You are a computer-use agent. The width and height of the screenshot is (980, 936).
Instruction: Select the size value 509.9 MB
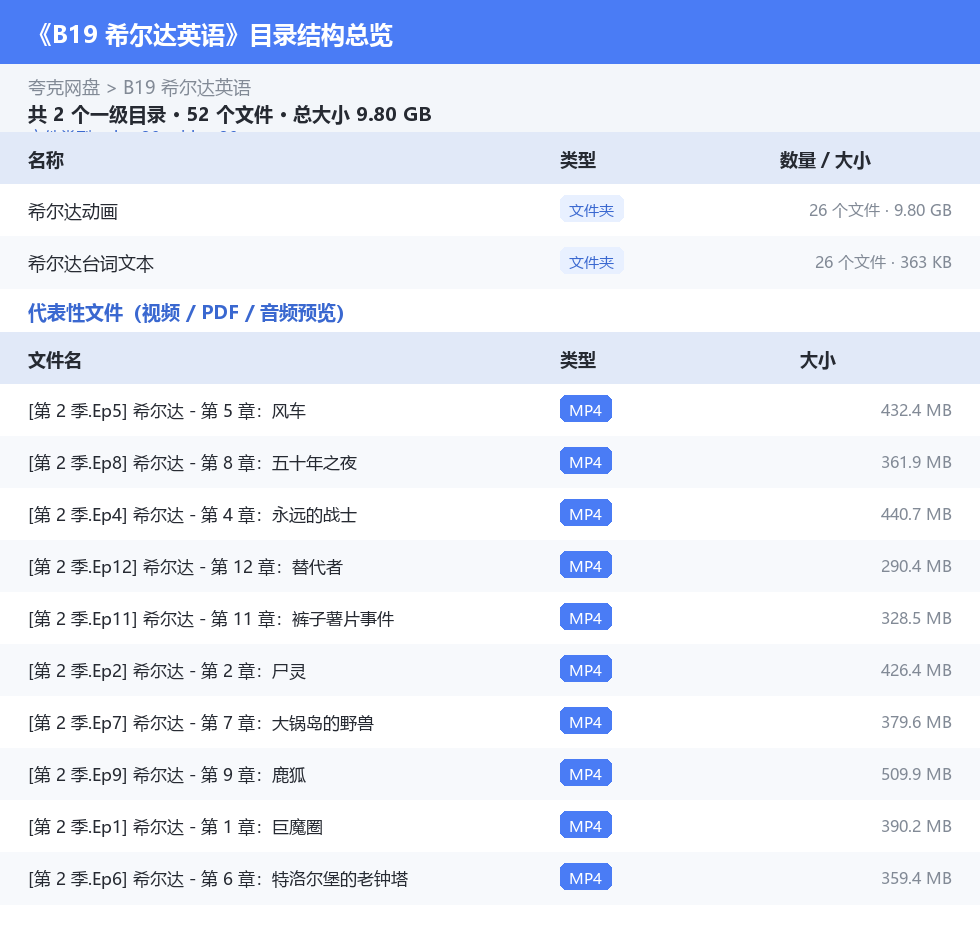click(x=916, y=773)
